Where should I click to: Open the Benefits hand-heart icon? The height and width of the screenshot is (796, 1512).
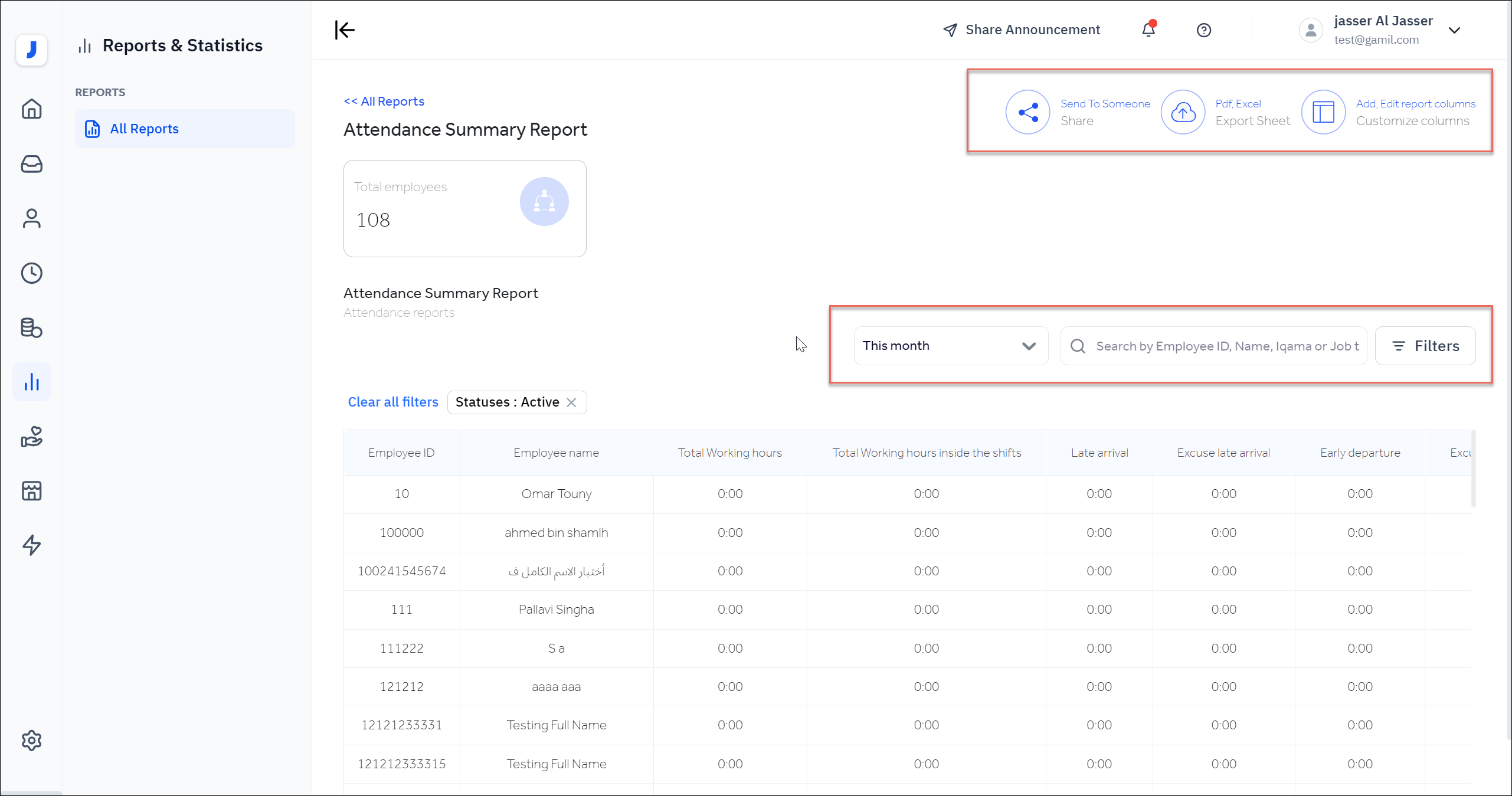[31, 437]
